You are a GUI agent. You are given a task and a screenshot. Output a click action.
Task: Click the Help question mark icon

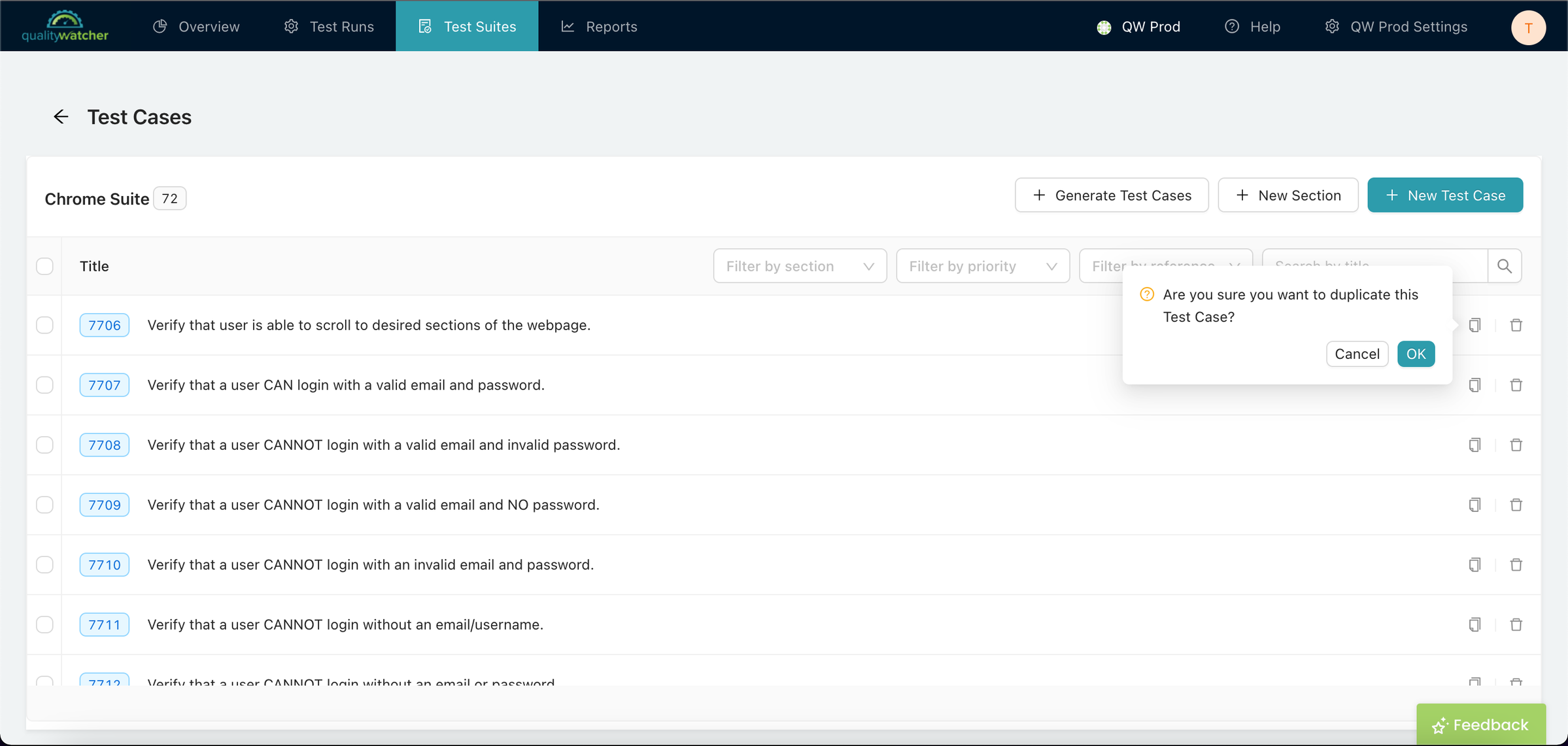point(1232,26)
